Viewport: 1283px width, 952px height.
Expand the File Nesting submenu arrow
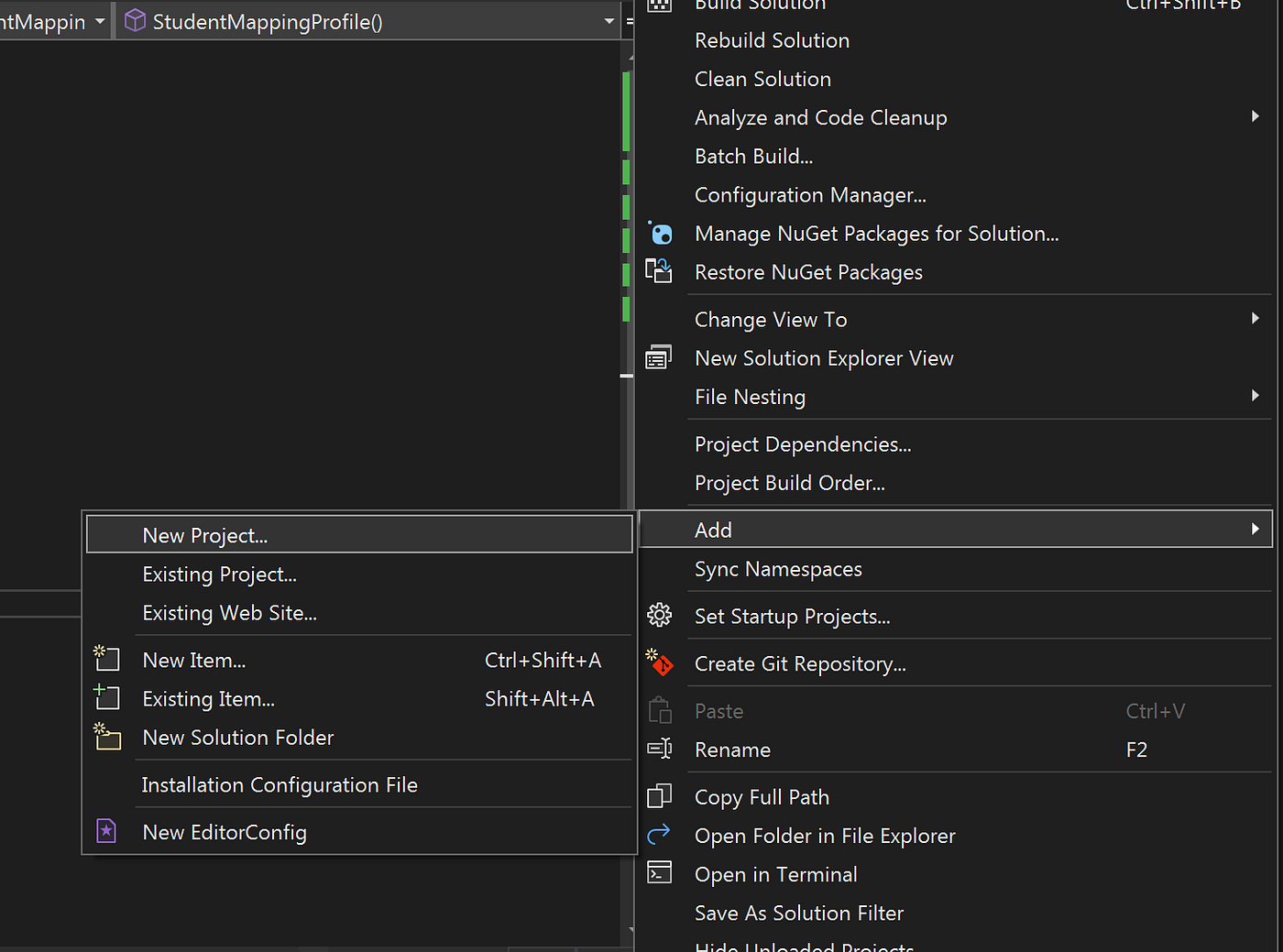[1255, 396]
